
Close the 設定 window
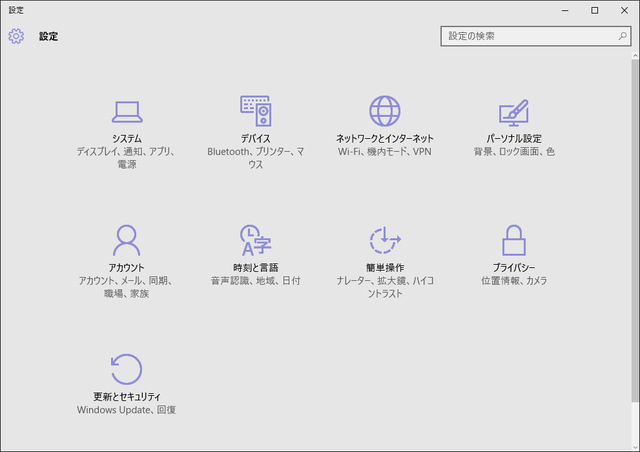click(624, 10)
